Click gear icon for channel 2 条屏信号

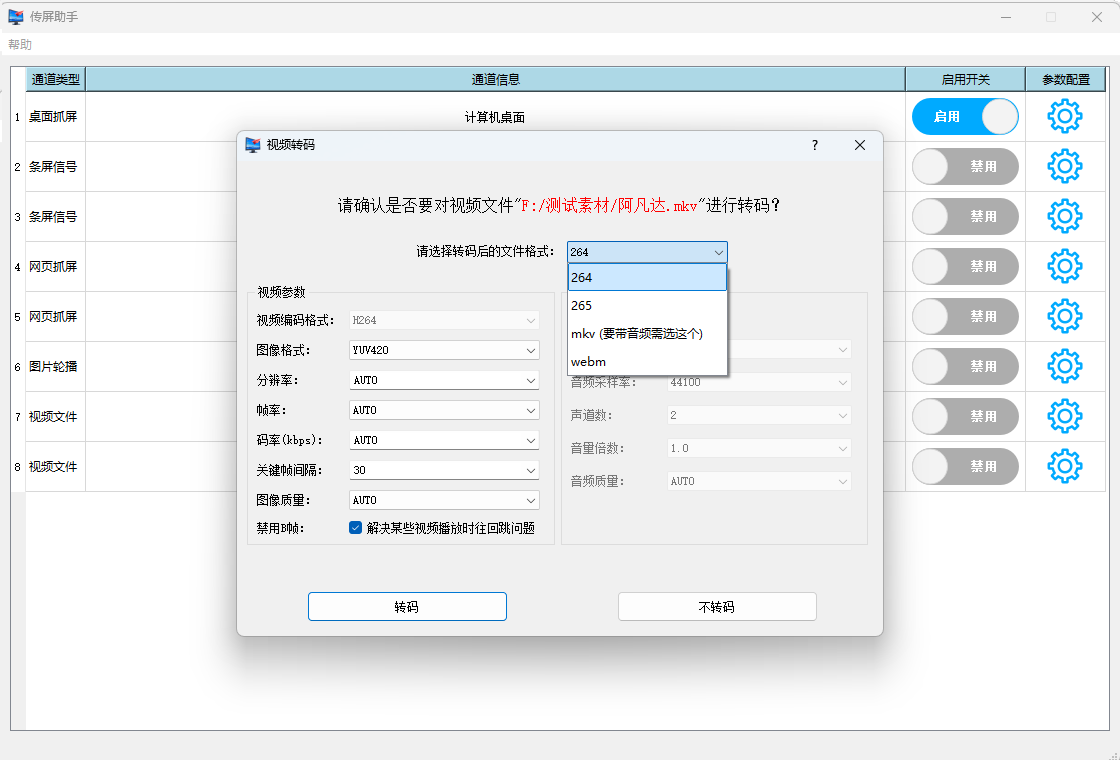click(1064, 166)
